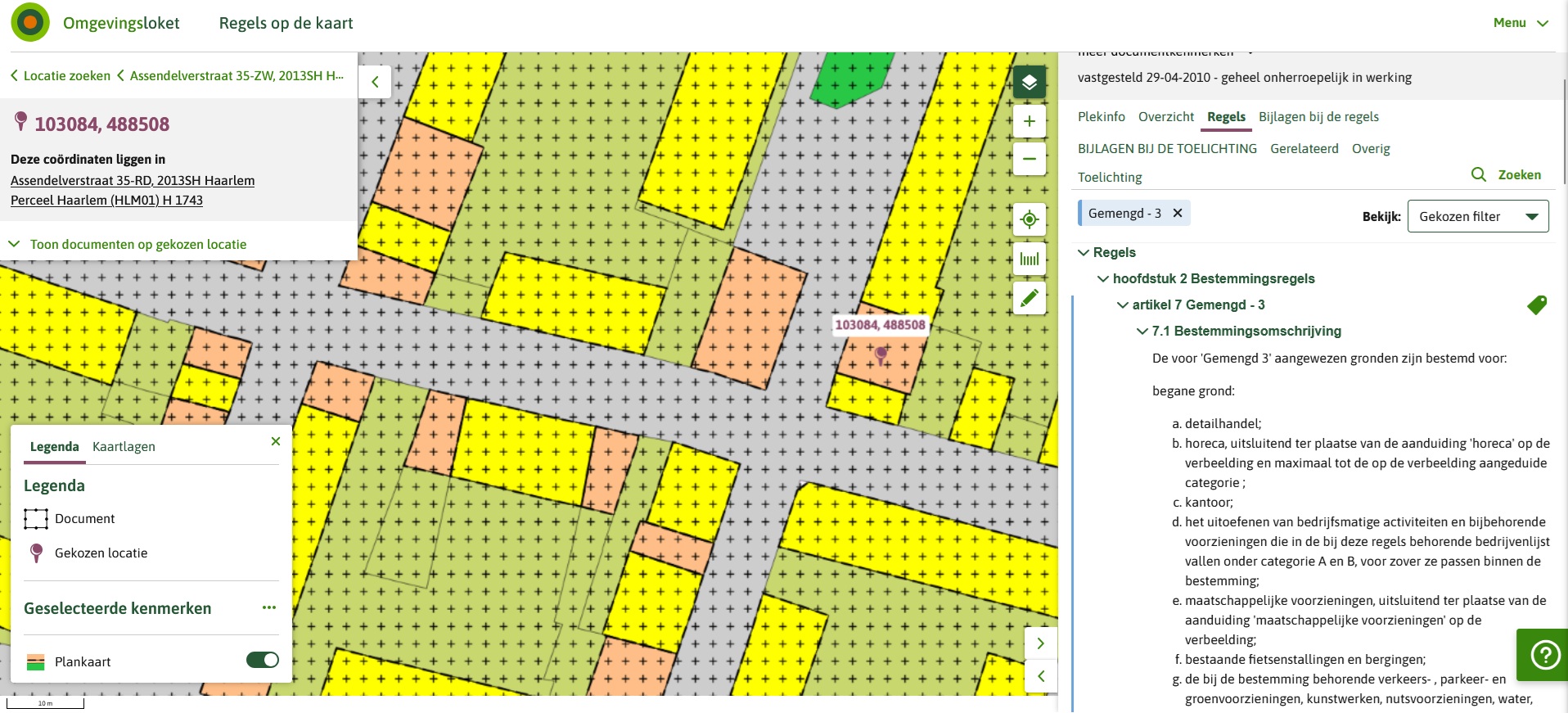
Task: Select the Legenda tab
Action: click(x=54, y=446)
